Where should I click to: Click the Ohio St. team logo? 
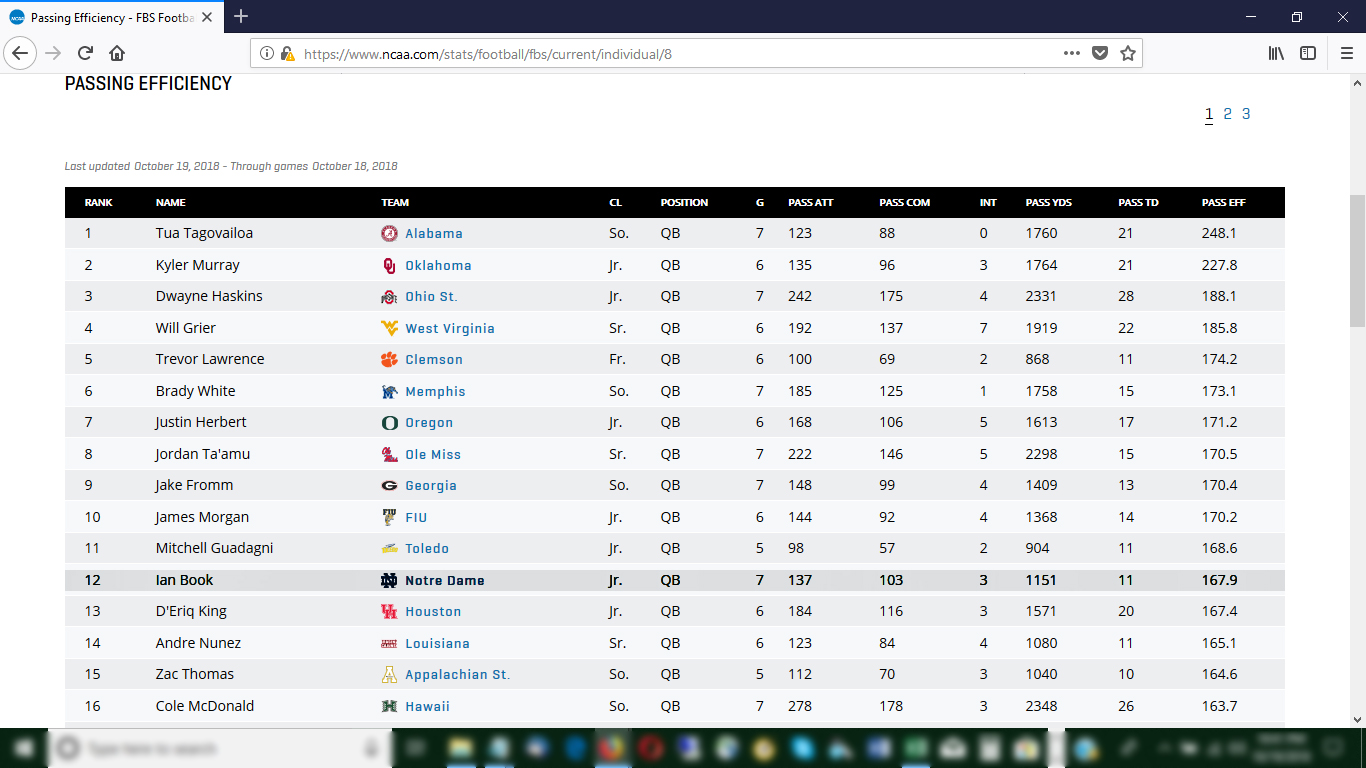[x=389, y=297]
